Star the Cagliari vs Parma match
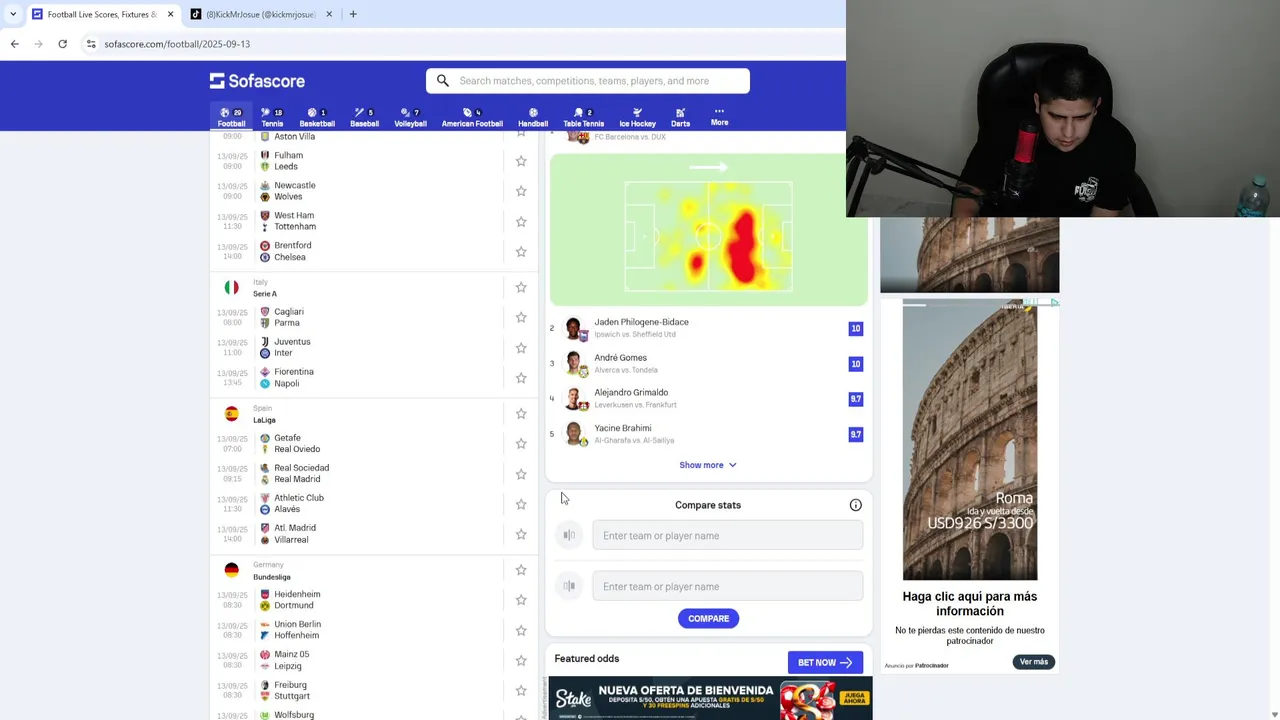The image size is (1280, 720). coord(521,317)
